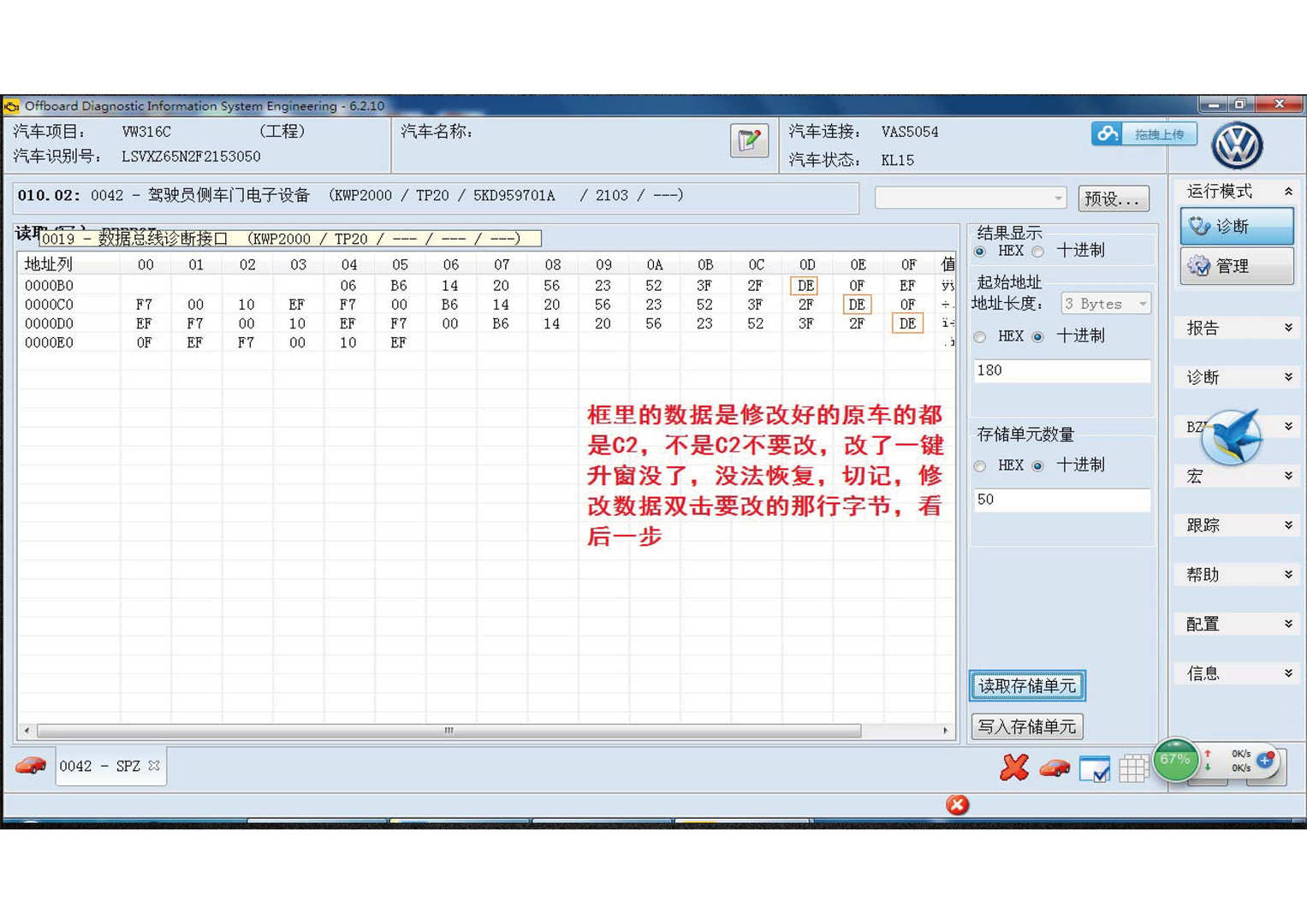Click the blue plus icon on the speed widget
This screenshot has height=924, width=1307.
(1265, 760)
